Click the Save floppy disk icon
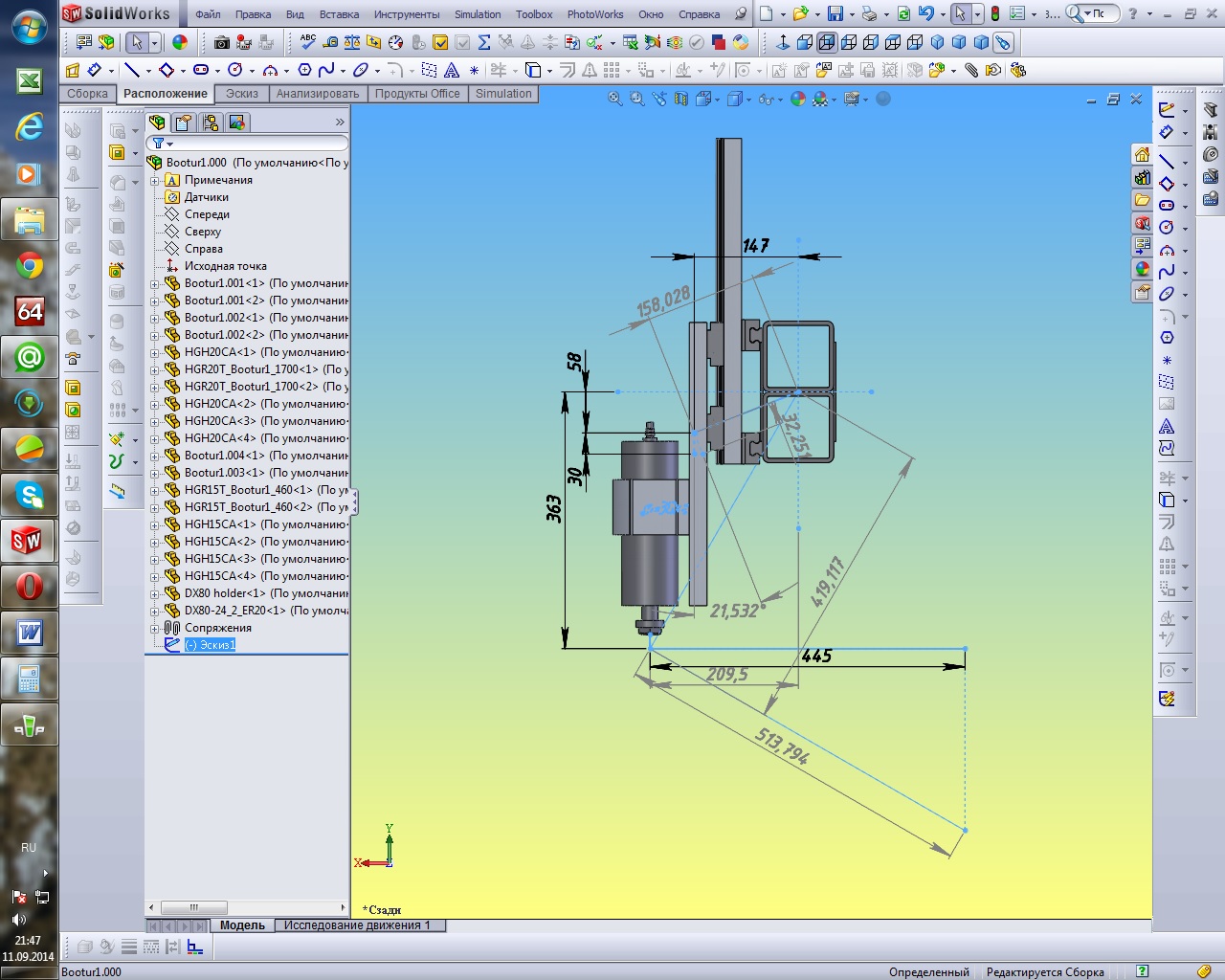1225x980 pixels. click(x=835, y=14)
